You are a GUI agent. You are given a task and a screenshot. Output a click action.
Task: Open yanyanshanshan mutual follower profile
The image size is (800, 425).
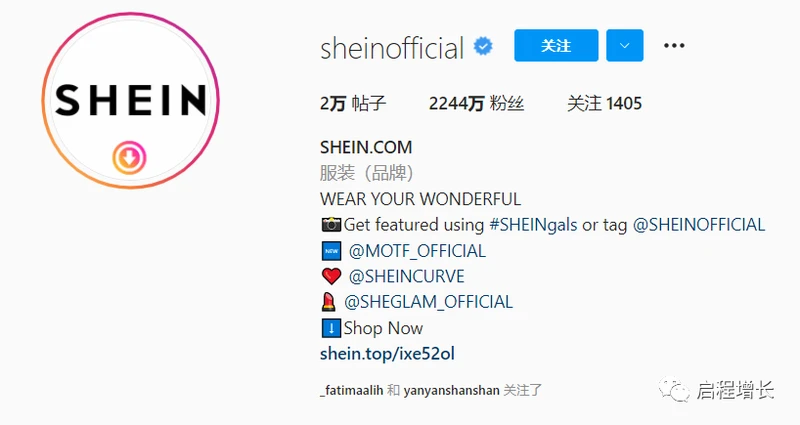click(452, 391)
